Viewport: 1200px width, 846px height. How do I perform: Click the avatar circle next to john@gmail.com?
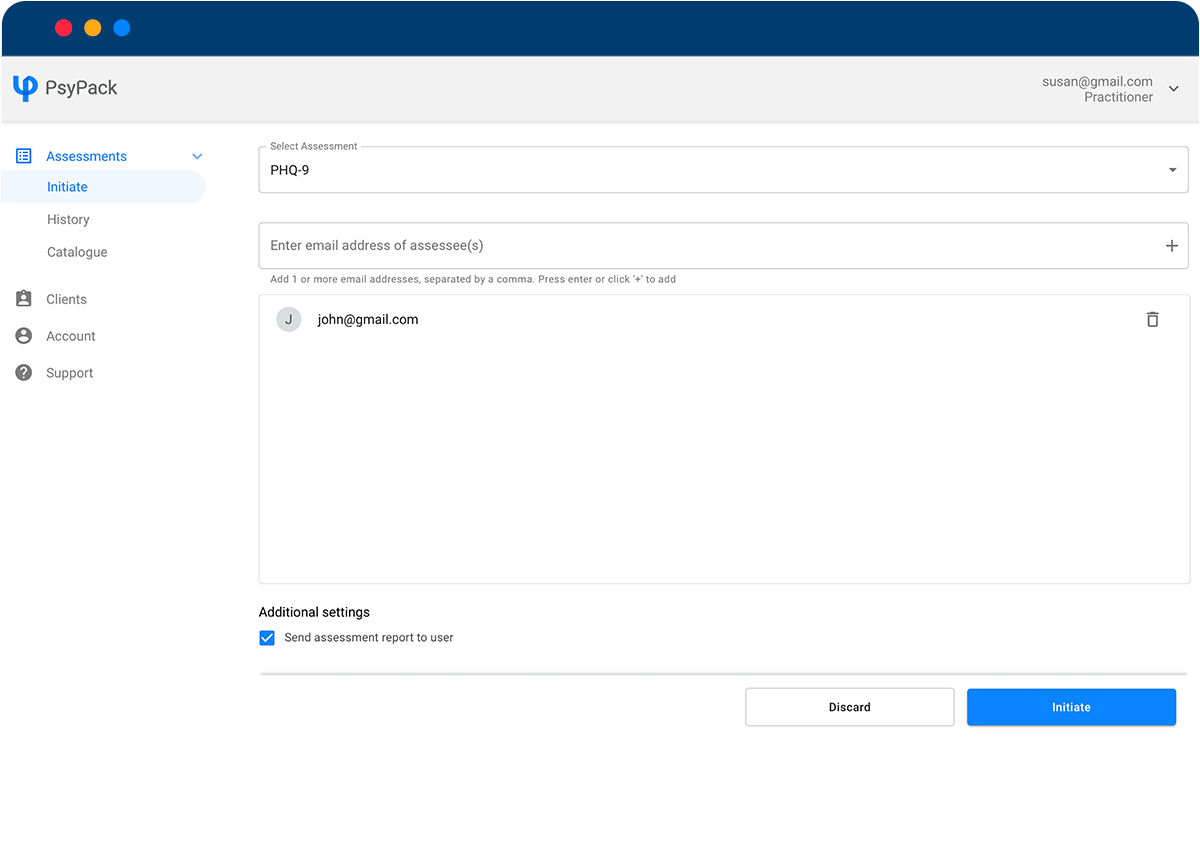288,318
